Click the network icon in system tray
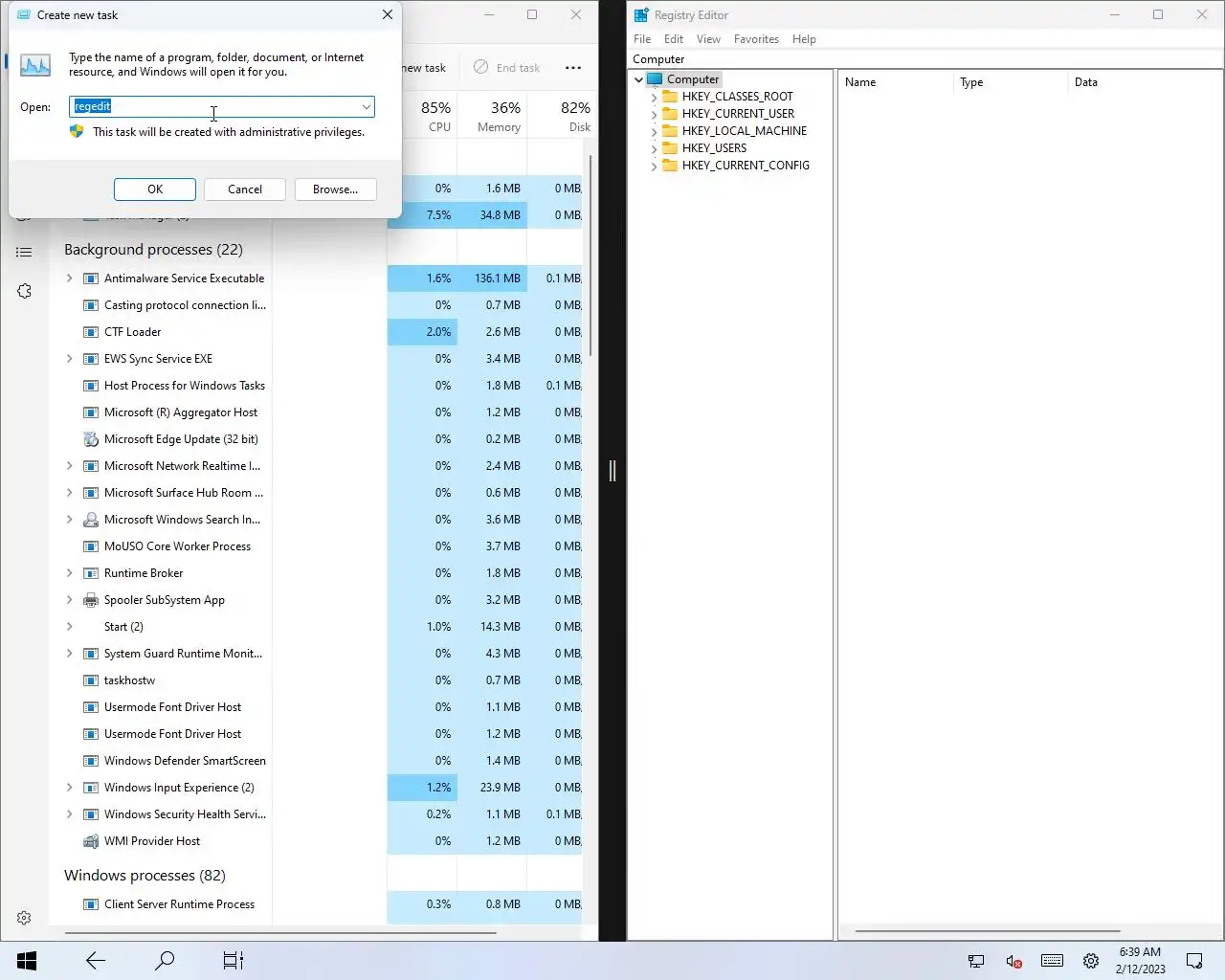This screenshot has height=980, width=1225. [x=976, y=961]
